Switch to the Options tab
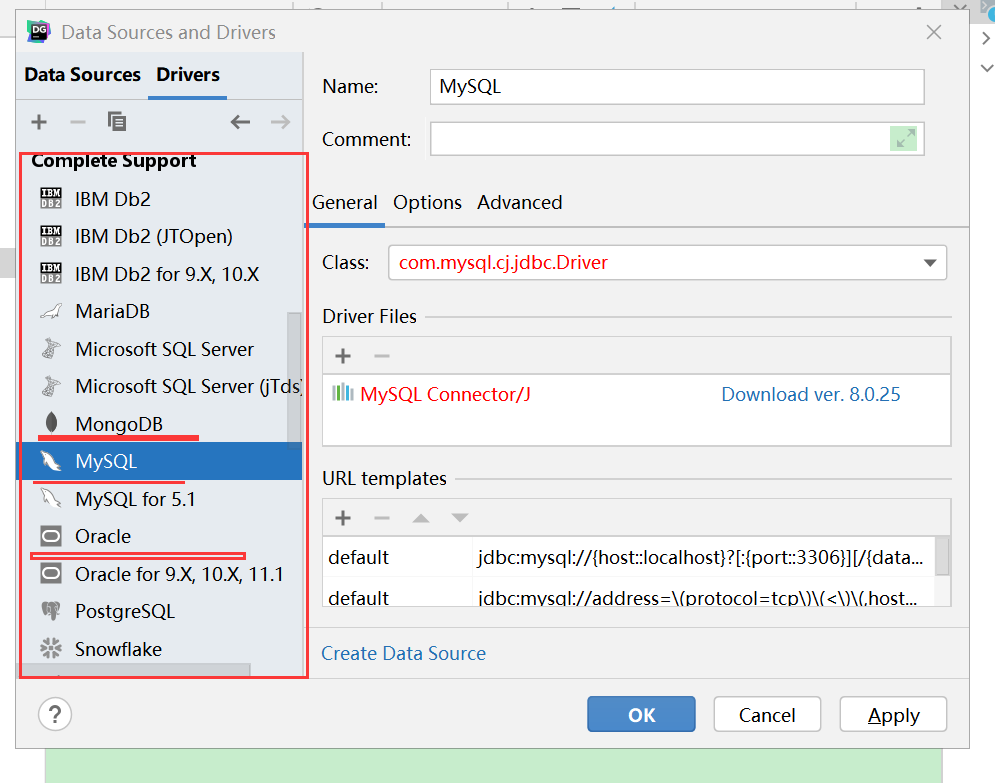Viewport: 995px width, 783px height. (427, 202)
